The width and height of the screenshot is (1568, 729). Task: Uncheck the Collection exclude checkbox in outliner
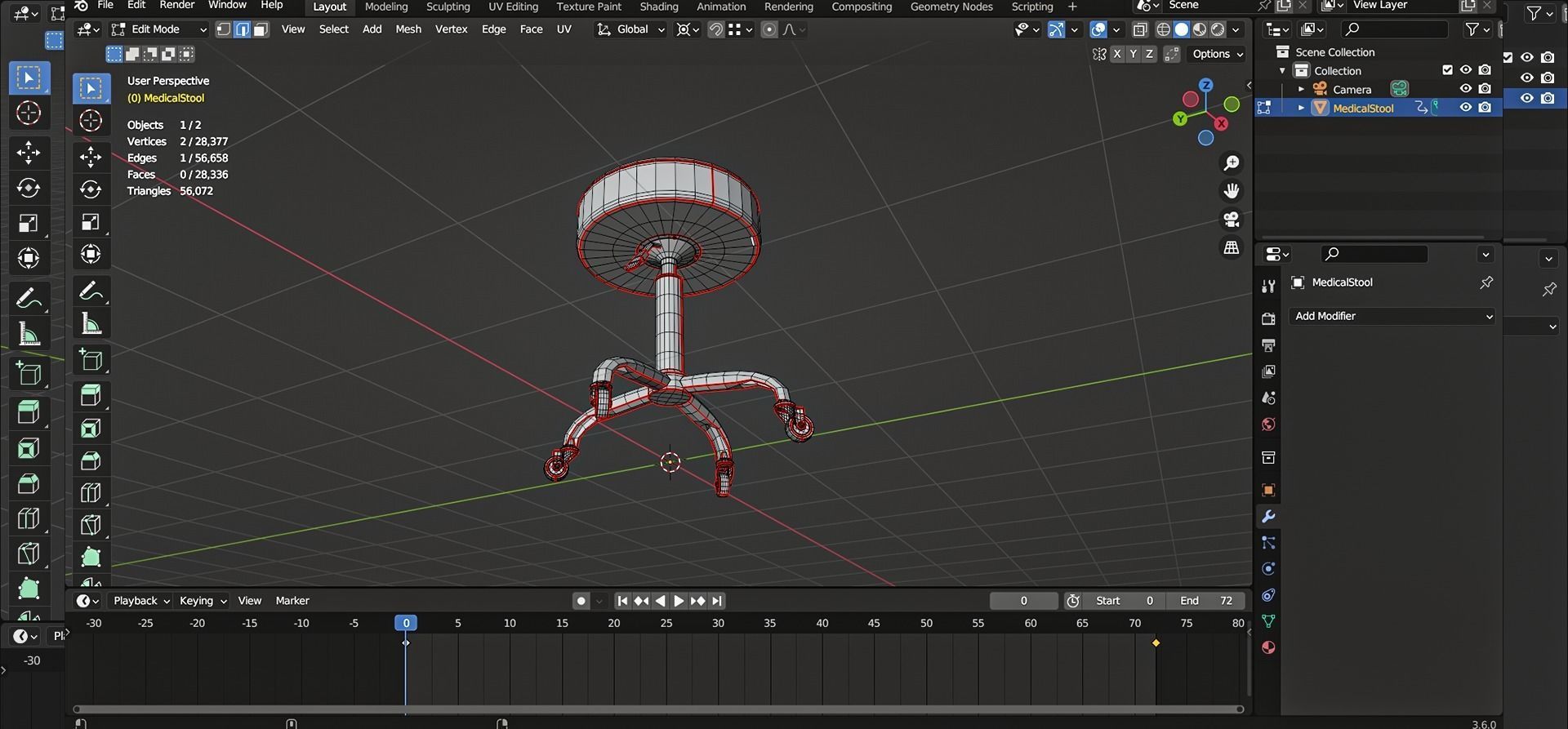[x=1447, y=70]
